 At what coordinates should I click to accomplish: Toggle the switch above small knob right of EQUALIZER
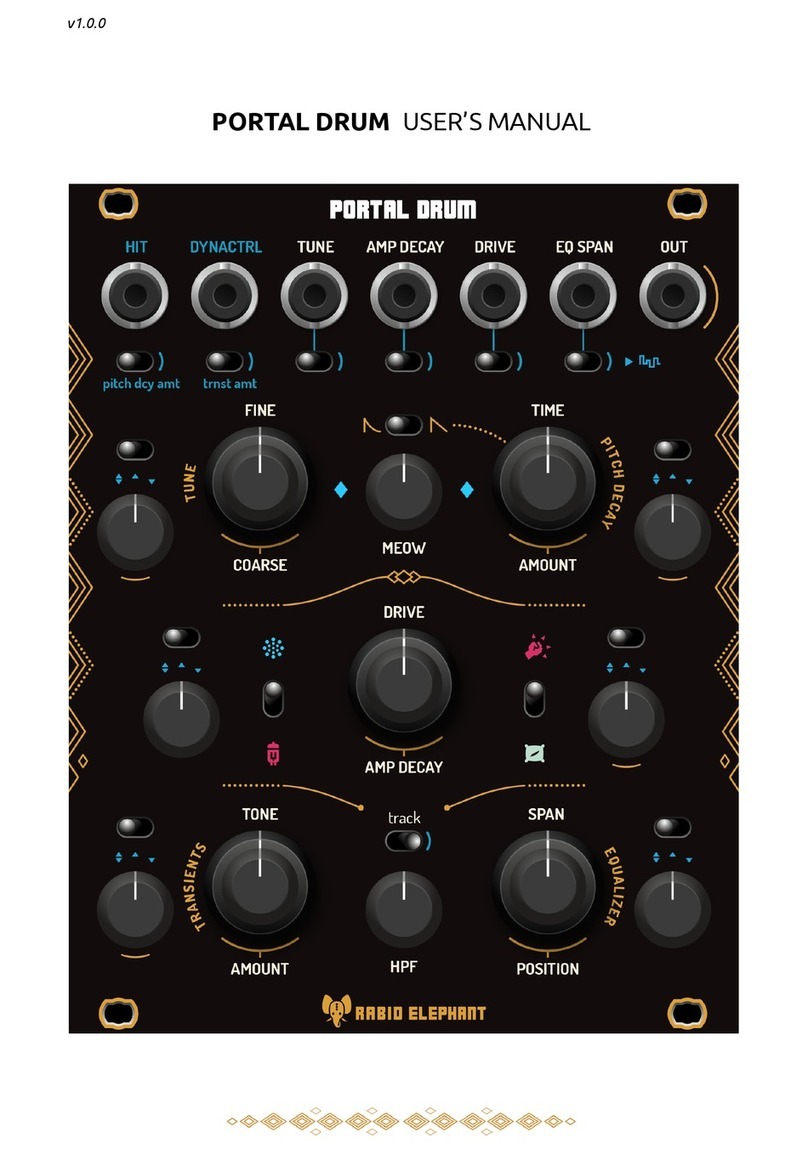coord(673,827)
